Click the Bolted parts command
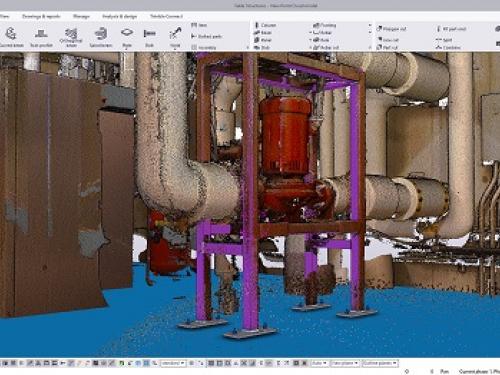The width and height of the screenshot is (500, 375). pos(207,36)
